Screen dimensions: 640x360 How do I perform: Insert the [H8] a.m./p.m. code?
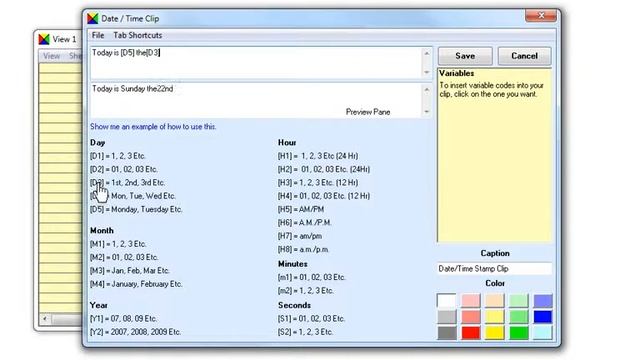point(303,249)
